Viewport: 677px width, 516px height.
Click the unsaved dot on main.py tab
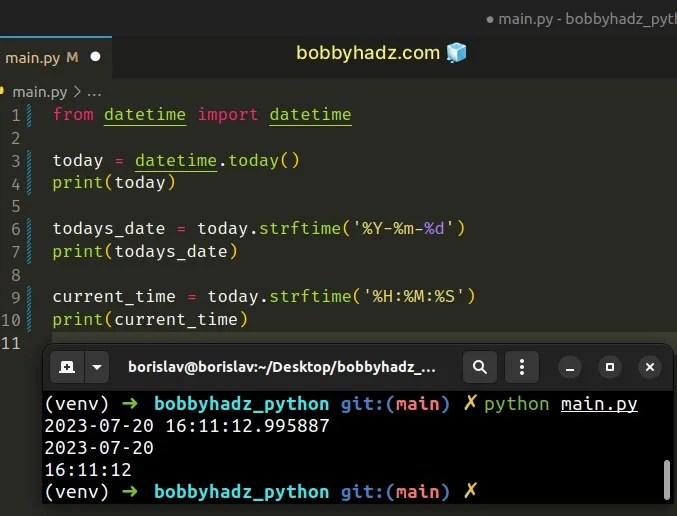coord(95,57)
